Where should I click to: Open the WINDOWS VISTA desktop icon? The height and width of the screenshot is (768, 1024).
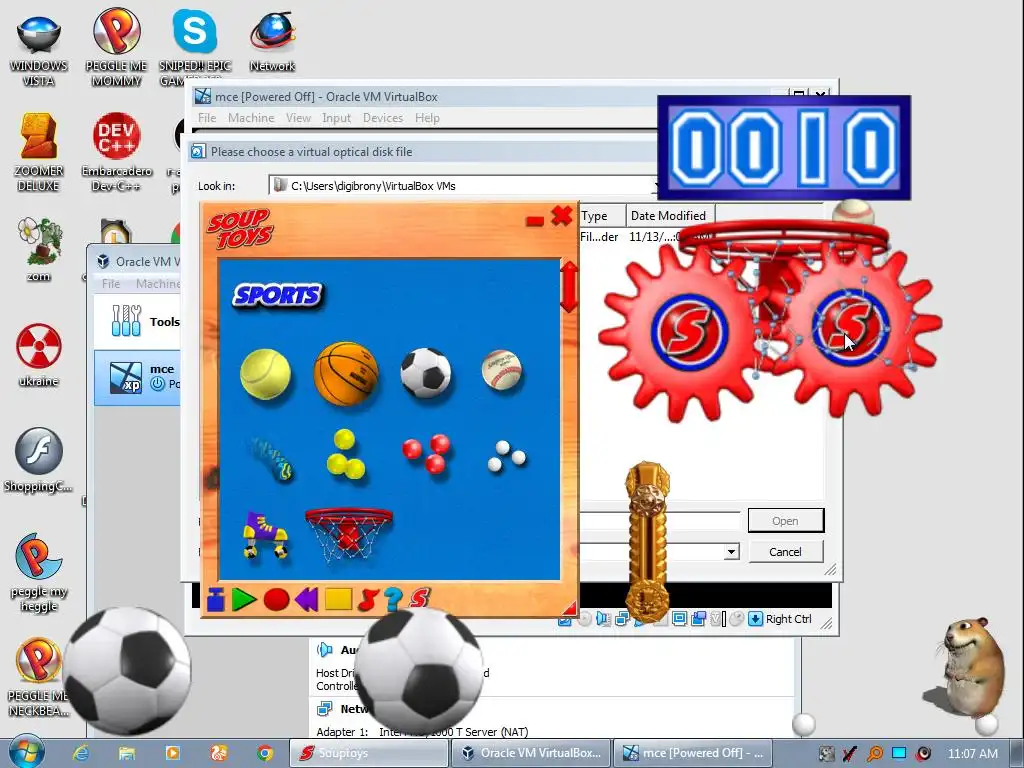[39, 48]
